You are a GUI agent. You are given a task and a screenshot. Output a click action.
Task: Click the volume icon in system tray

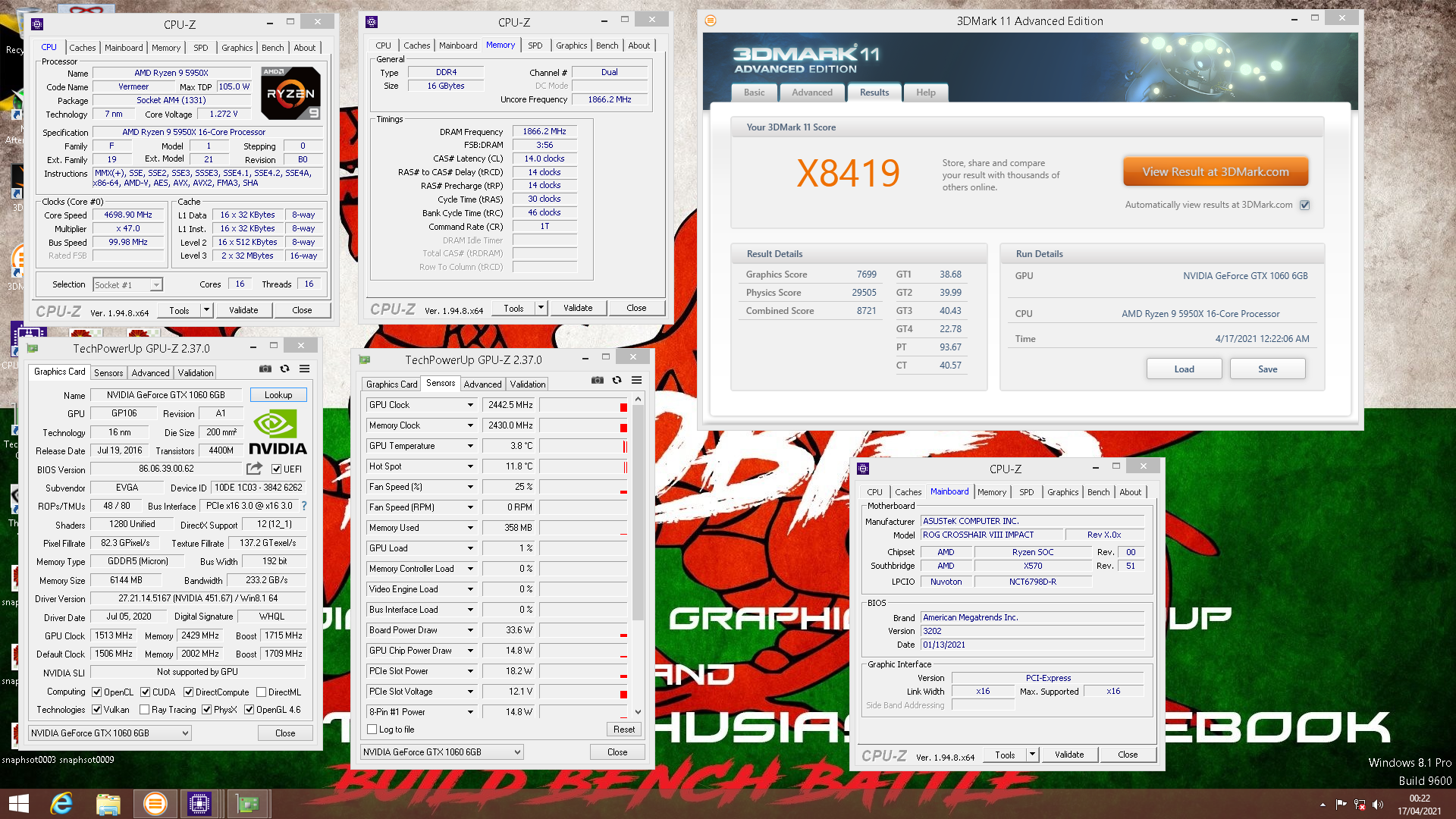(1378, 805)
